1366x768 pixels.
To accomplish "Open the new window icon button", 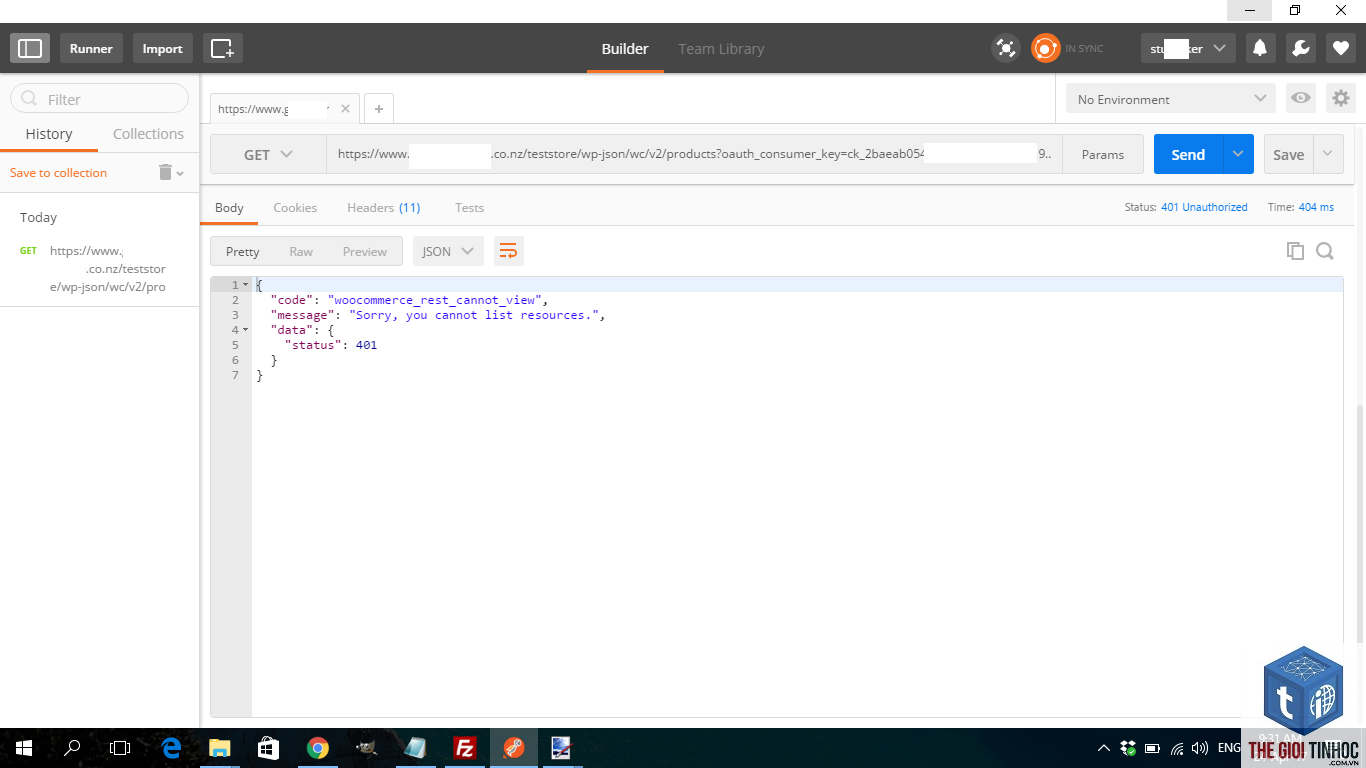I will 222,48.
